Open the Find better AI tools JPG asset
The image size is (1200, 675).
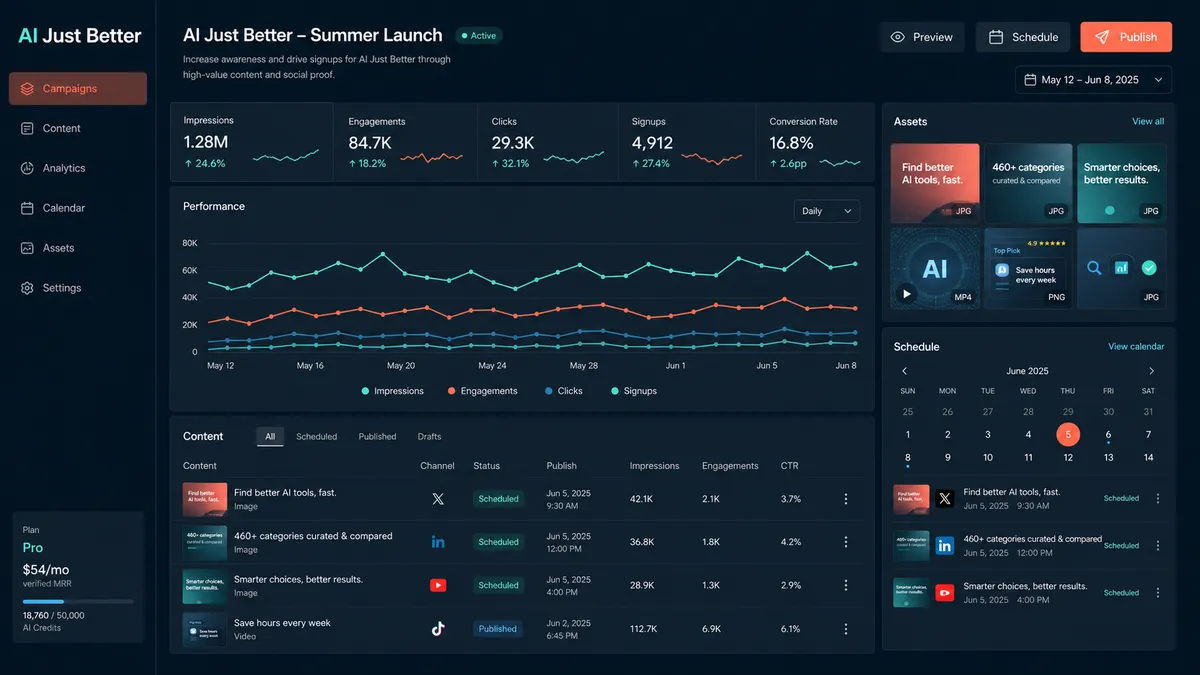(x=935, y=183)
